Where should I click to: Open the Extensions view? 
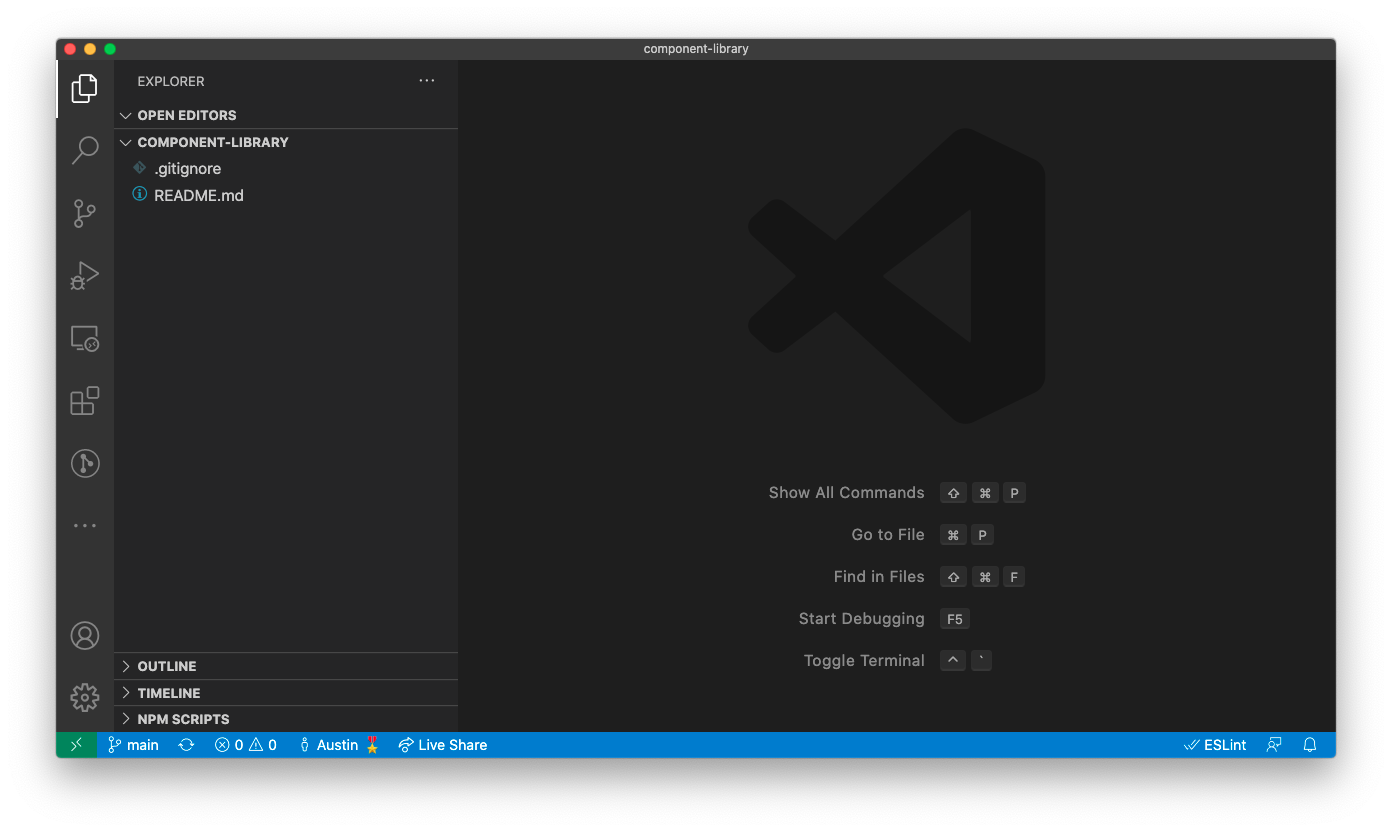pyautogui.click(x=85, y=401)
